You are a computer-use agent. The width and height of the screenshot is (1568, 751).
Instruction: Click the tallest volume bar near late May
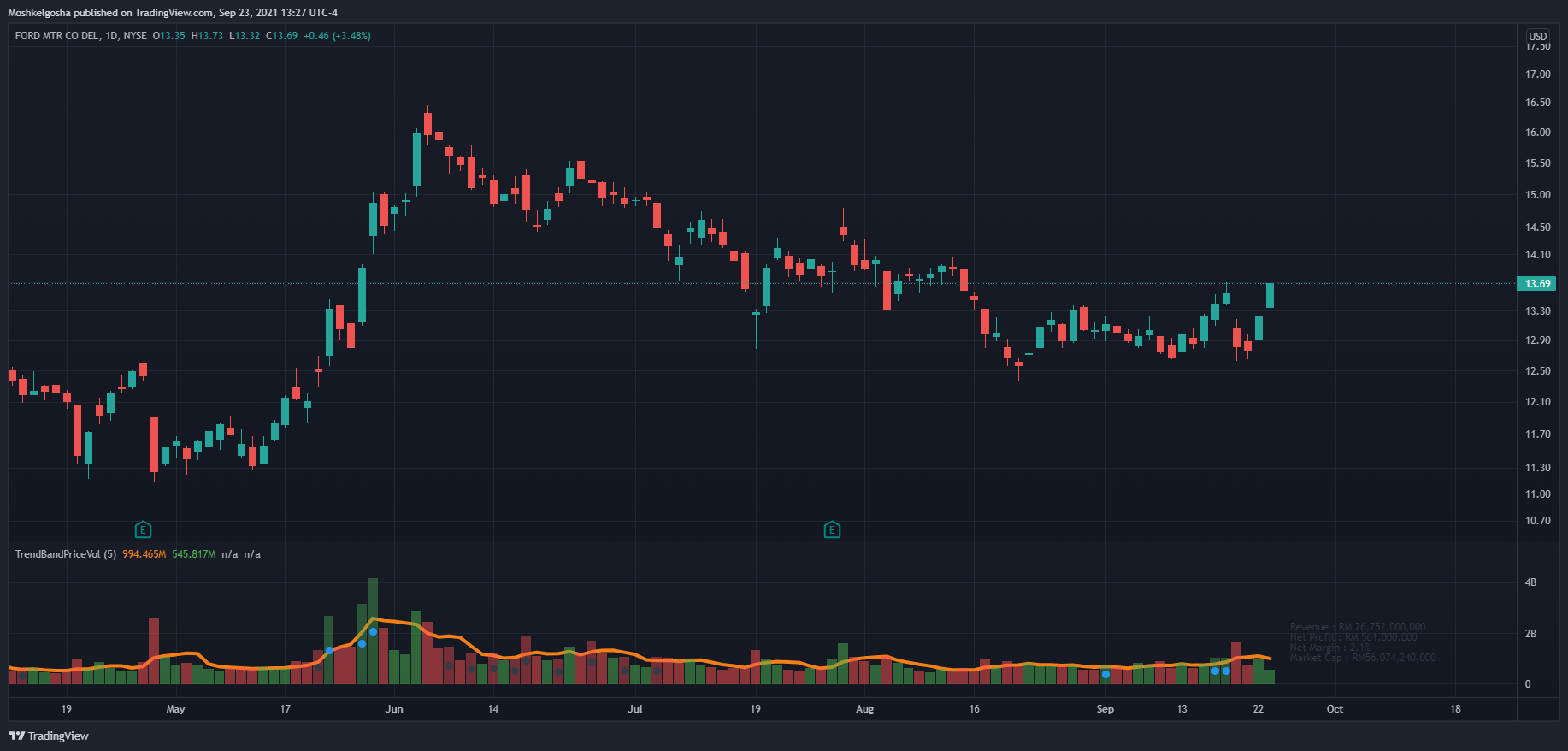click(373, 631)
